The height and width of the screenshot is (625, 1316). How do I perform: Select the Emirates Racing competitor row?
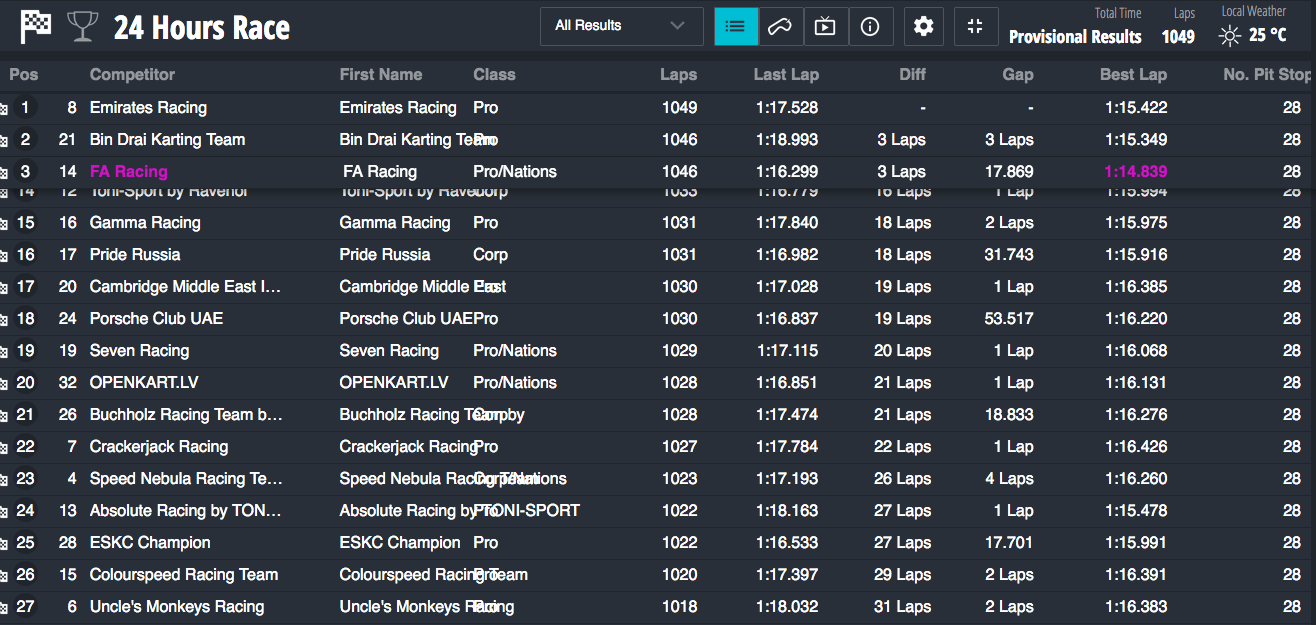[148, 108]
